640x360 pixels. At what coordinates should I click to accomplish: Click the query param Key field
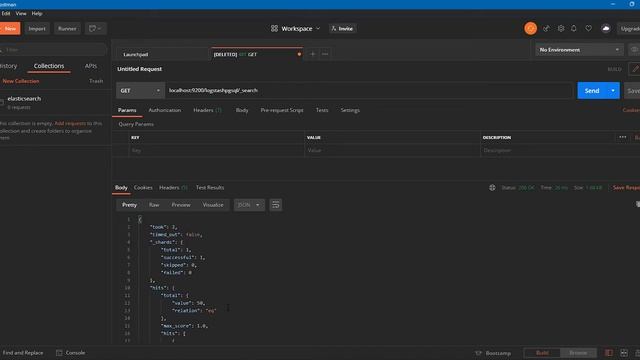217,150
